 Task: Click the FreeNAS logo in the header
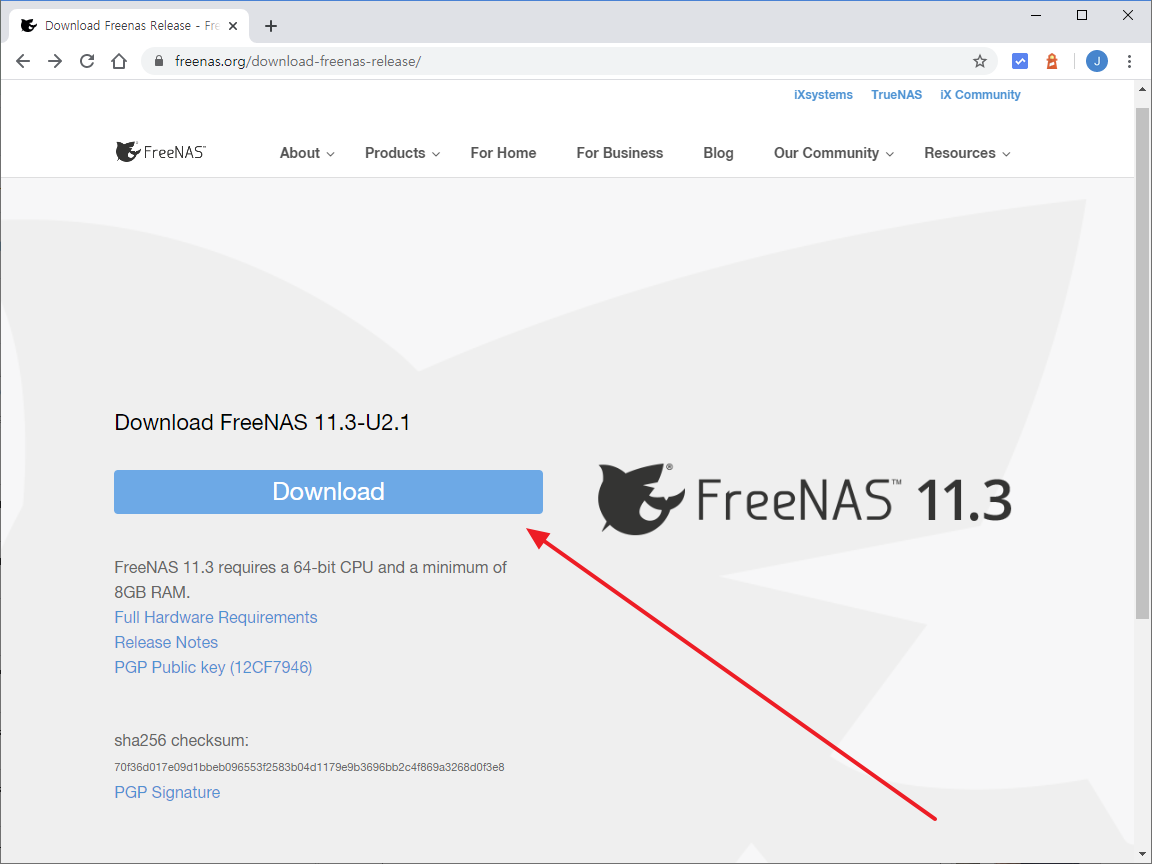[161, 152]
